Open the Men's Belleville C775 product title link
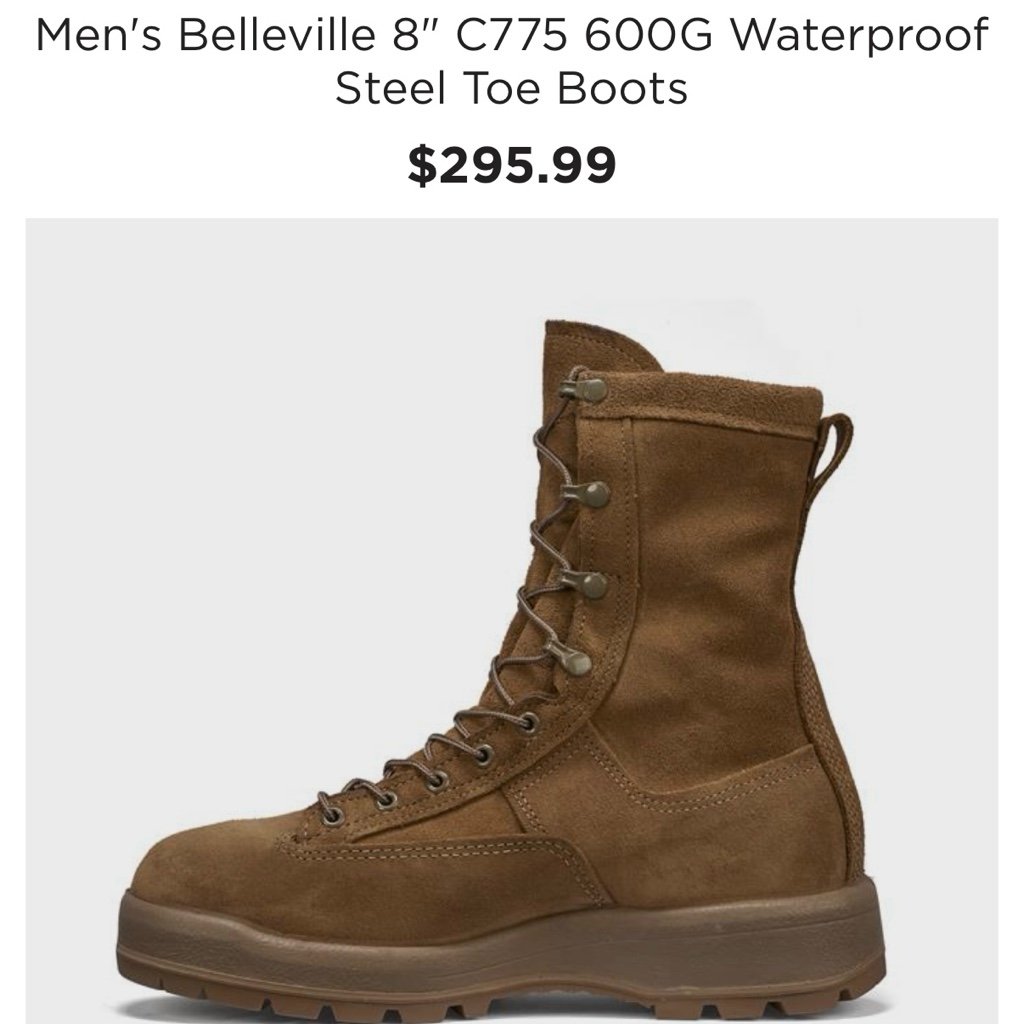This screenshot has height=1024, width=1024. point(511,61)
